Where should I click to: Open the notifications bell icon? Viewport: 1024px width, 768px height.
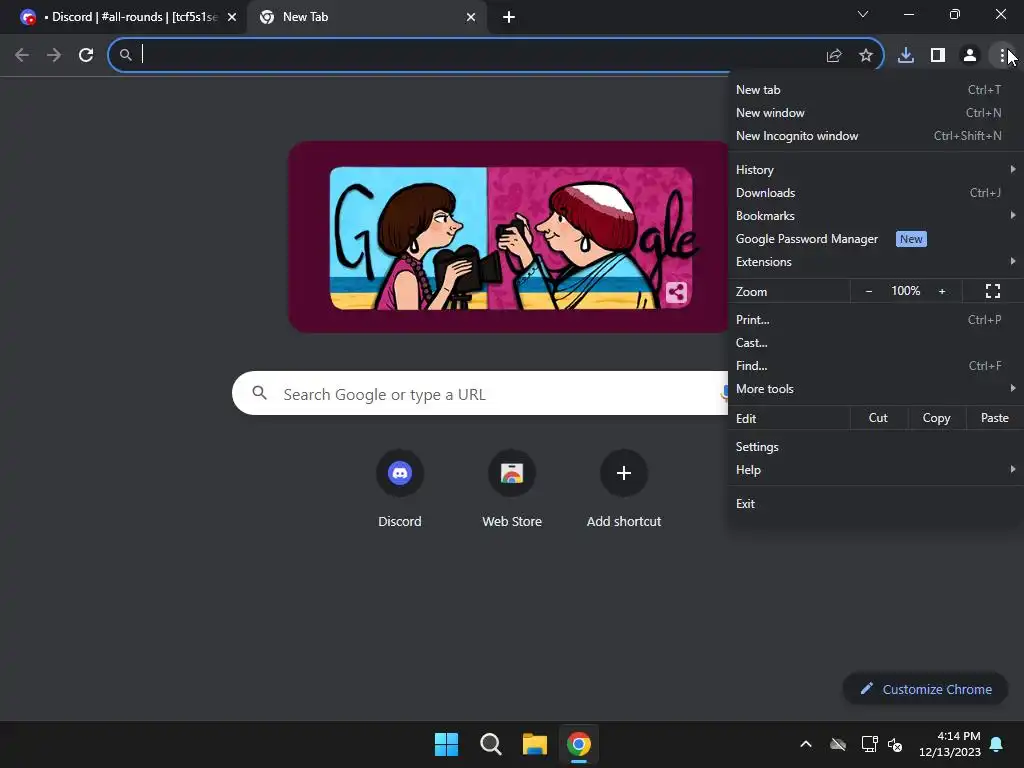(997, 744)
